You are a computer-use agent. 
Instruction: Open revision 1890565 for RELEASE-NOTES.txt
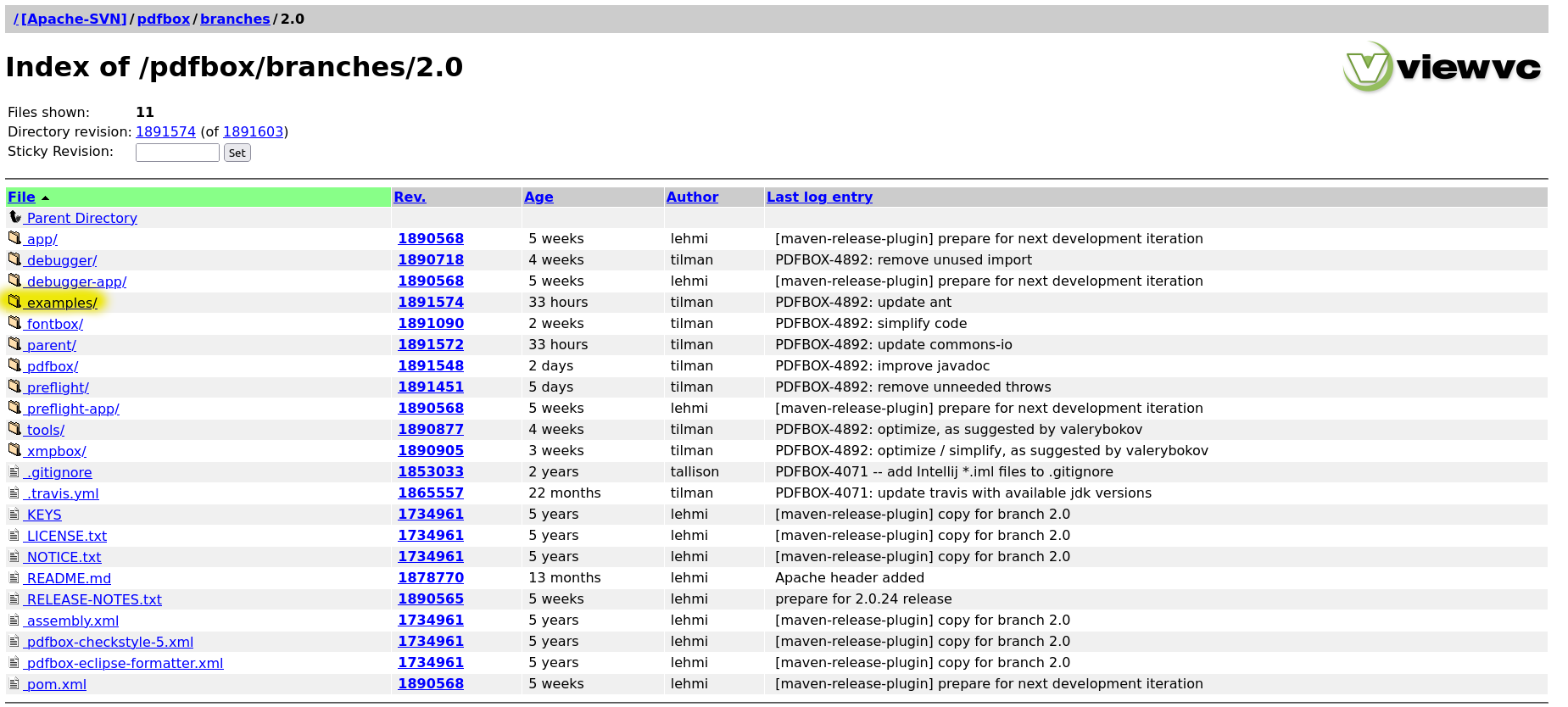431,598
